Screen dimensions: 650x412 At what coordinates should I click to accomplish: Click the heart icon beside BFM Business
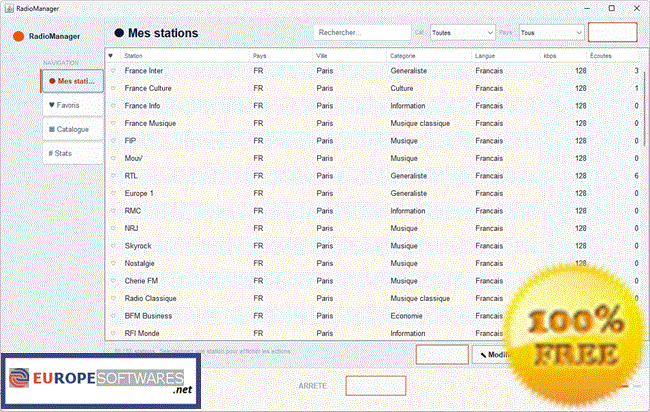pos(113,316)
